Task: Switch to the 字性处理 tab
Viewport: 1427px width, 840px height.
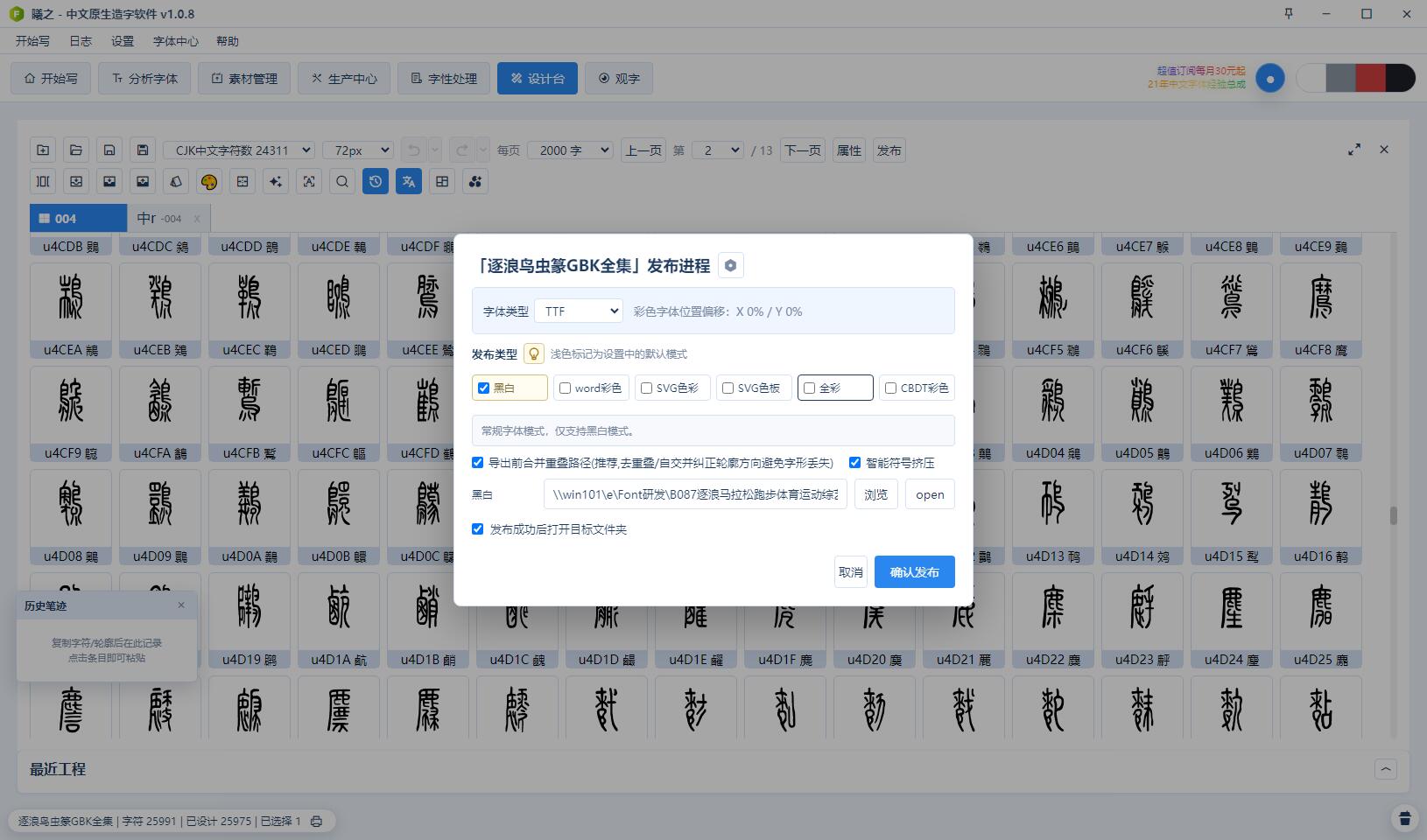Action: [x=444, y=78]
